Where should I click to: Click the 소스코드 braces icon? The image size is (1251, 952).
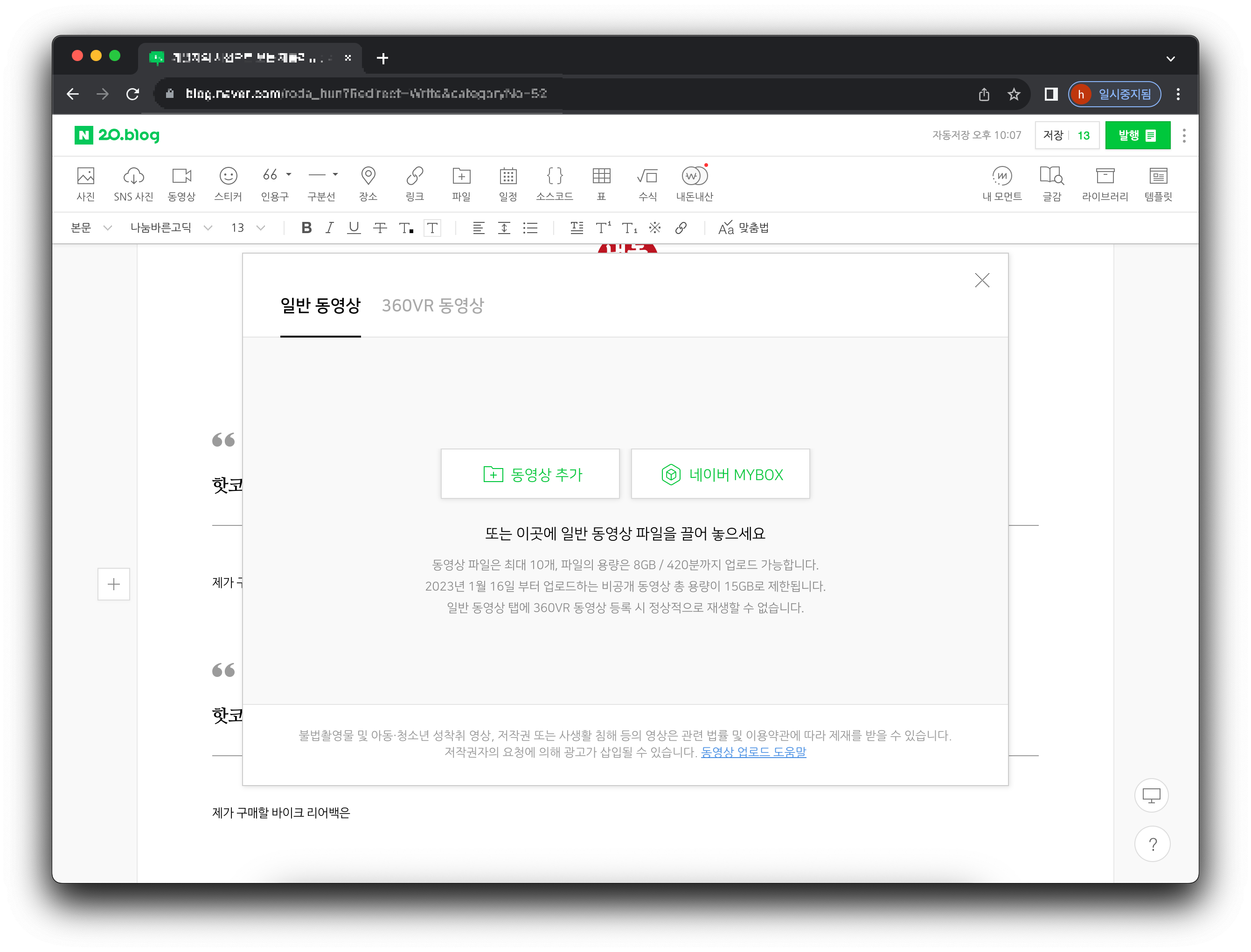554,184
